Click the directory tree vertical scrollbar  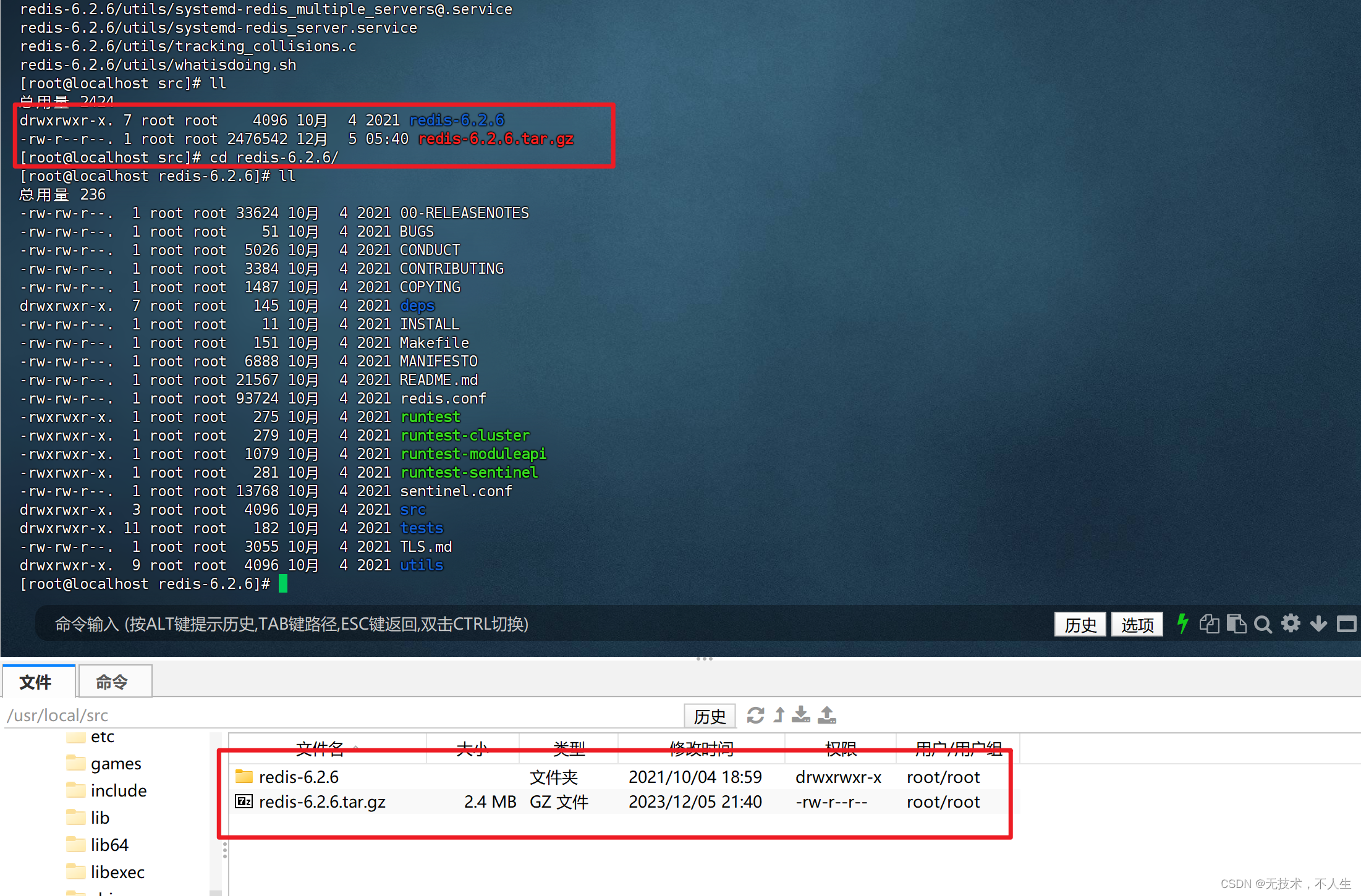(216, 813)
